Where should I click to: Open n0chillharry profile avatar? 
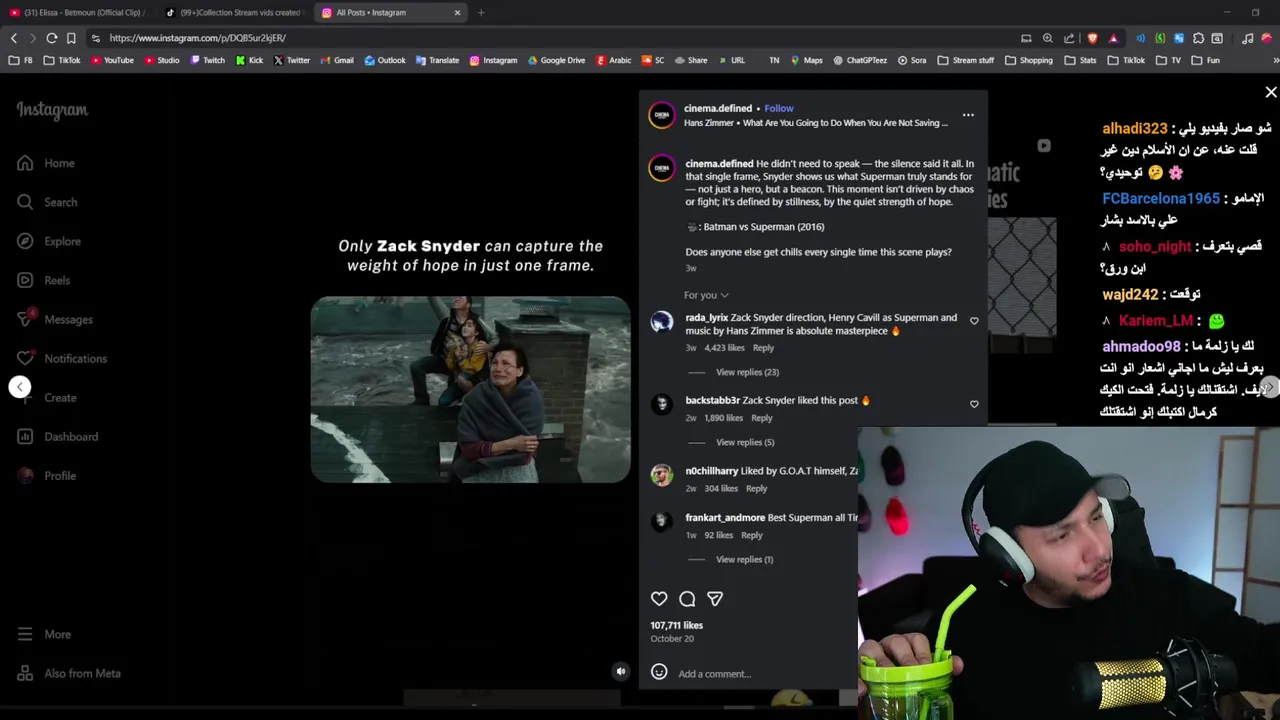pyautogui.click(x=661, y=475)
